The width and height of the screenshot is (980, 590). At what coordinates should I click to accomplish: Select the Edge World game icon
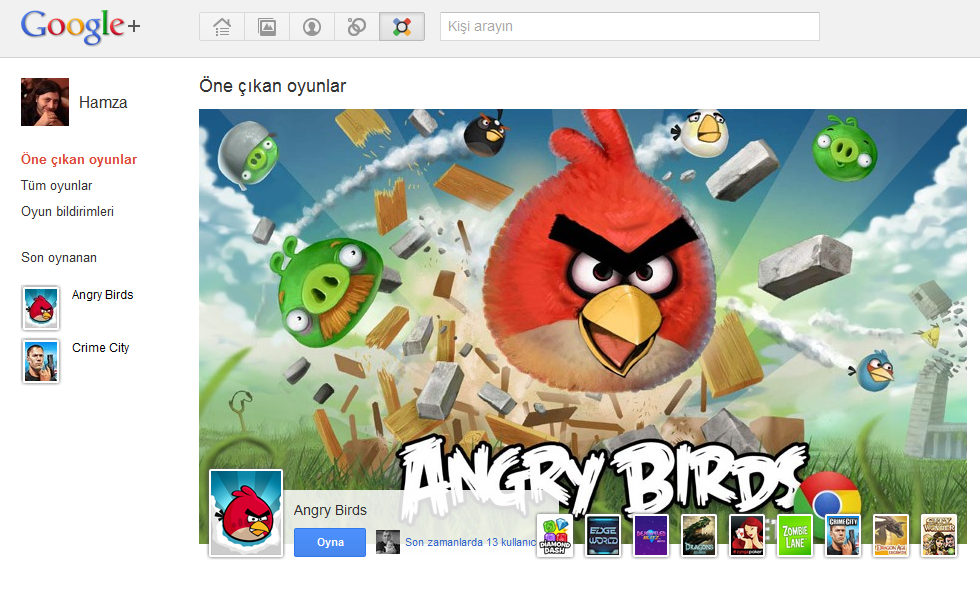pos(603,536)
